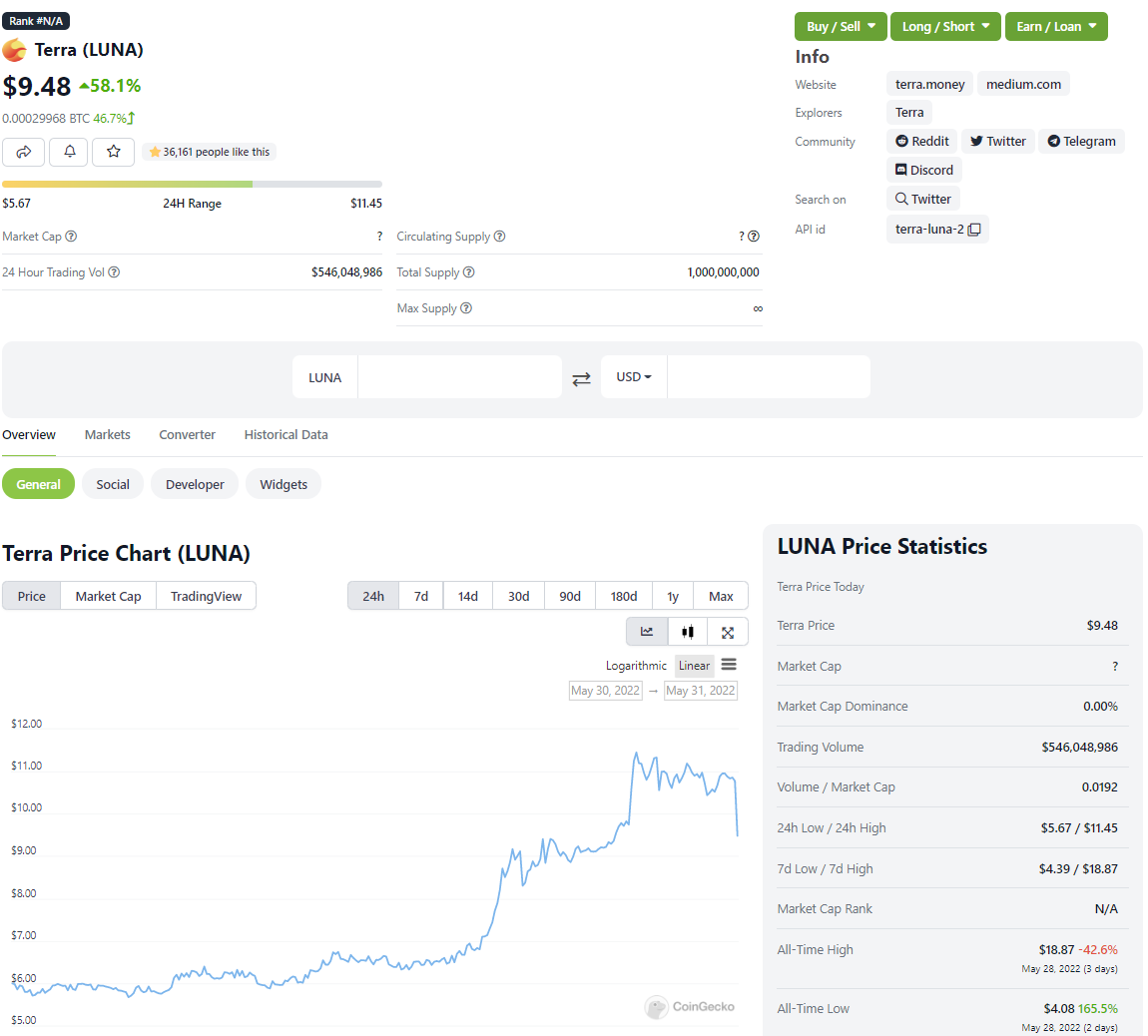Click the share arrow icon button

click(x=23, y=152)
